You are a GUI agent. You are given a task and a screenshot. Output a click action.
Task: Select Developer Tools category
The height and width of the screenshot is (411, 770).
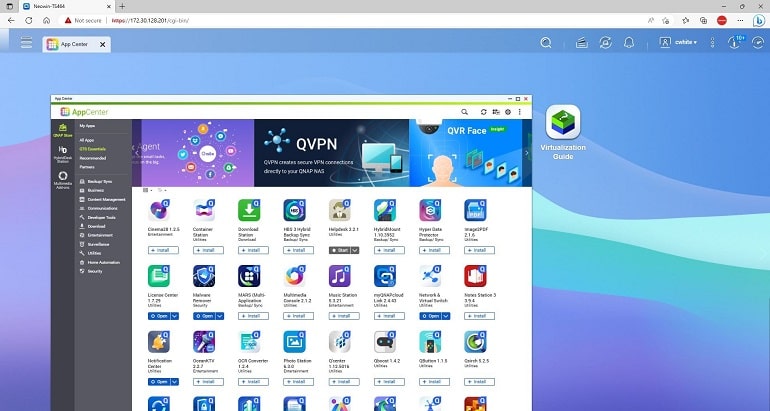tap(97, 218)
